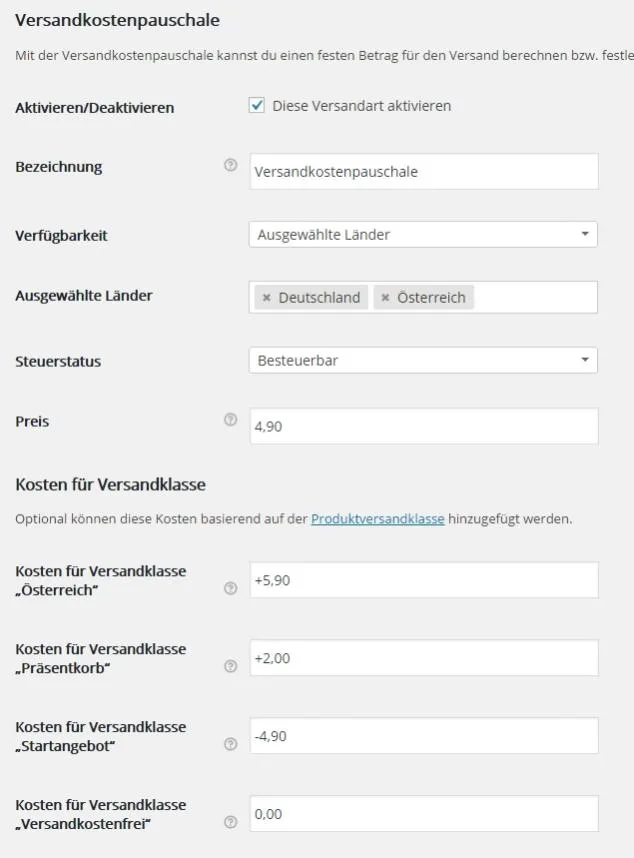This screenshot has height=858, width=634.
Task: Click help icon next to Preis
Action: (x=230, y=420)
